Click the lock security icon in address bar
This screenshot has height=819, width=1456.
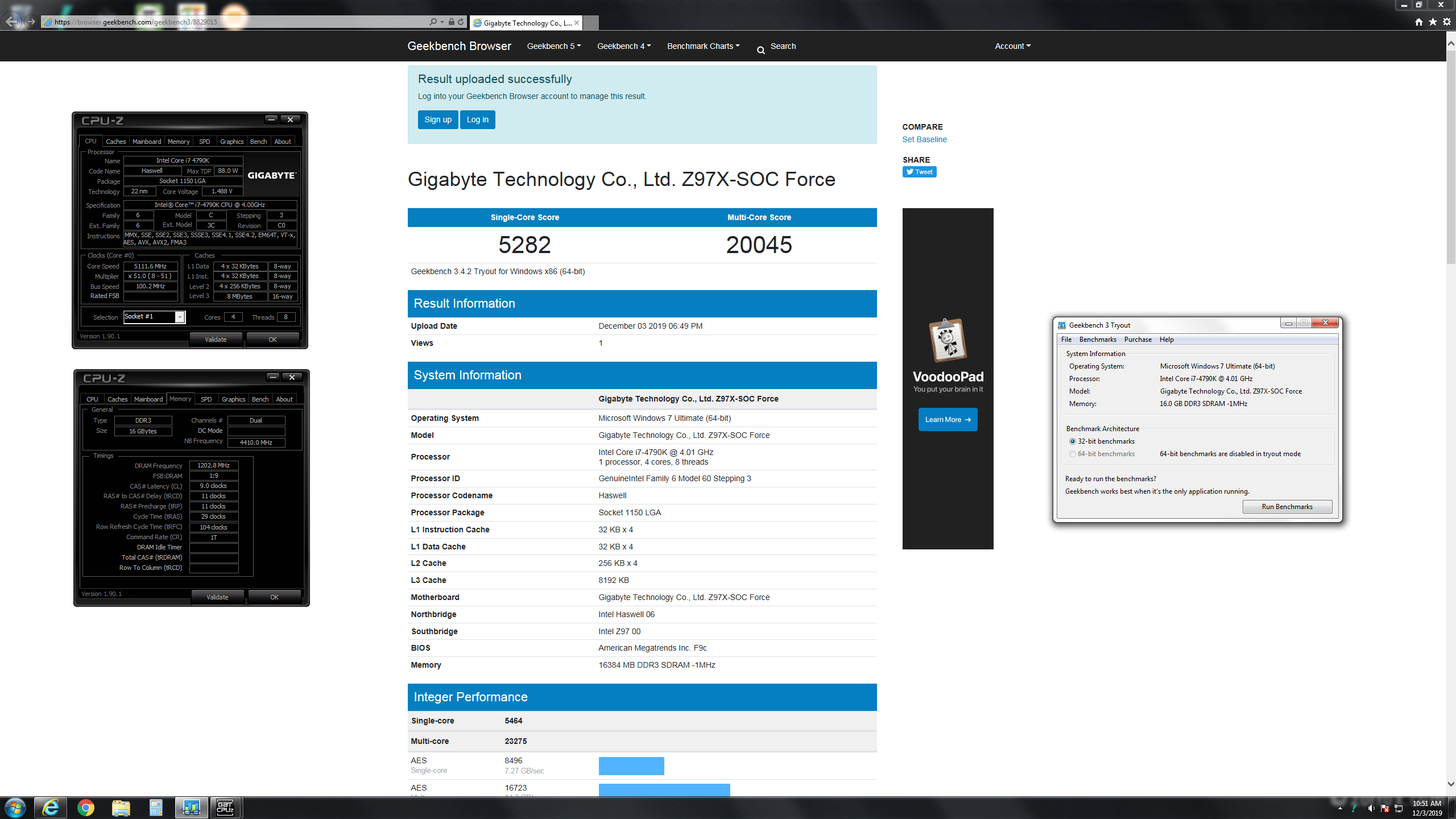[x=451, y=22]
